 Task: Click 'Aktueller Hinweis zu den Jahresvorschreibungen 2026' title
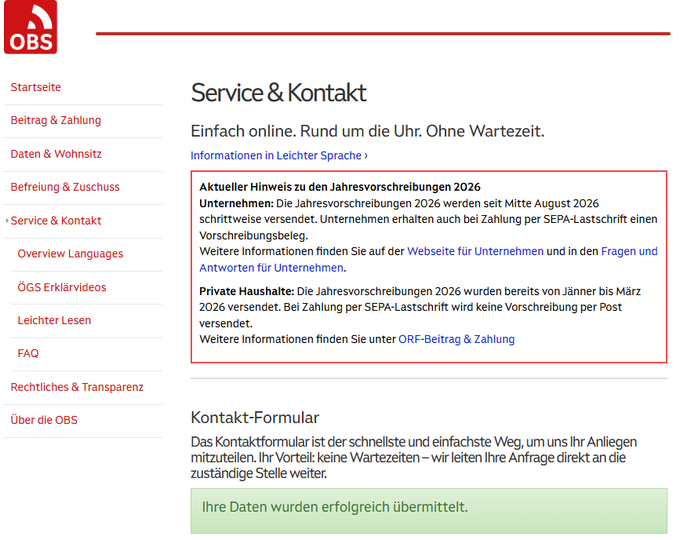click(340, 187)
